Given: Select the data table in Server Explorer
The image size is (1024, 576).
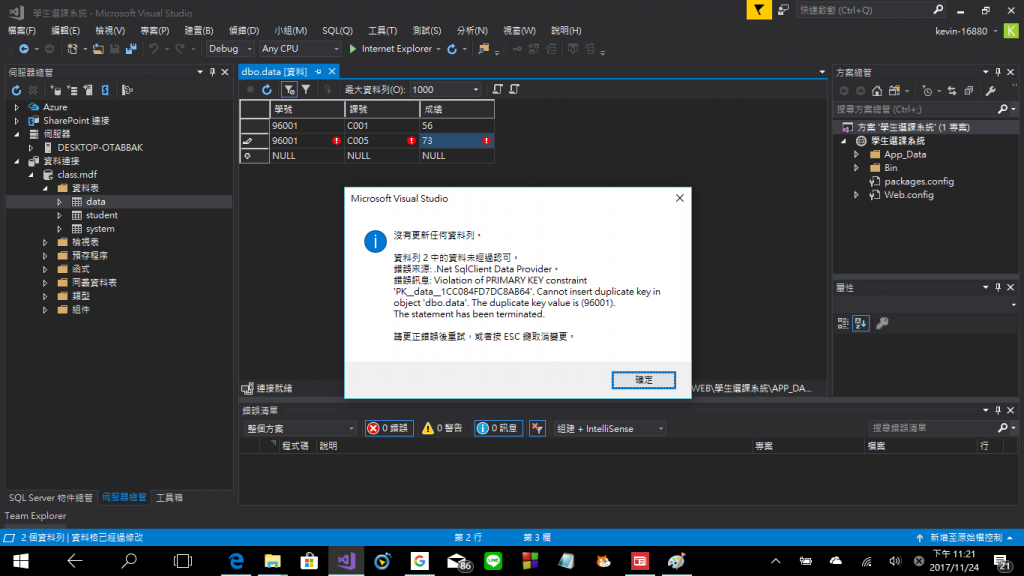Looking at the screenshot, I should coord(95,202).
